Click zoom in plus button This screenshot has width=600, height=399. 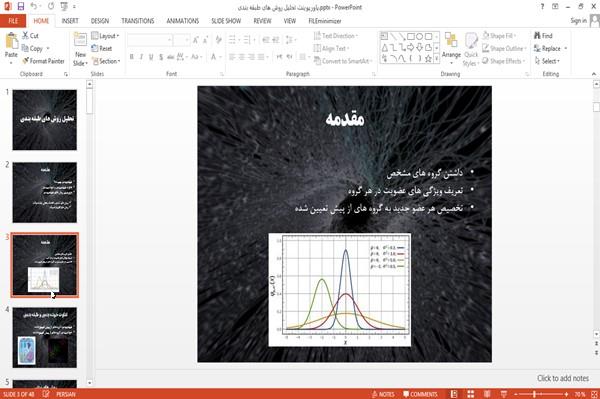coord(566,394)
